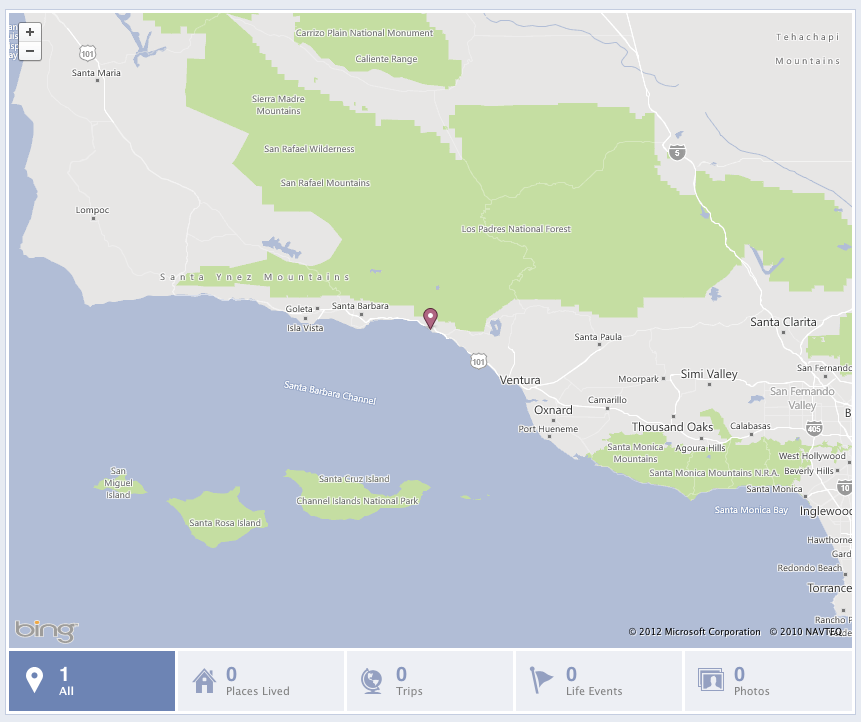
Task: Click the red location pin marker
Action: [x=430, y=318]
